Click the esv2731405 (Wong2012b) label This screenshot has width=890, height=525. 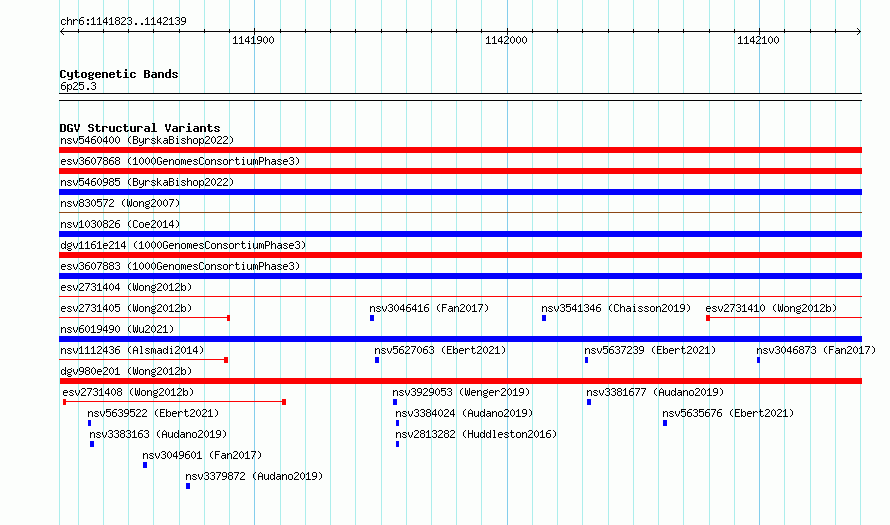pos(126,308)
